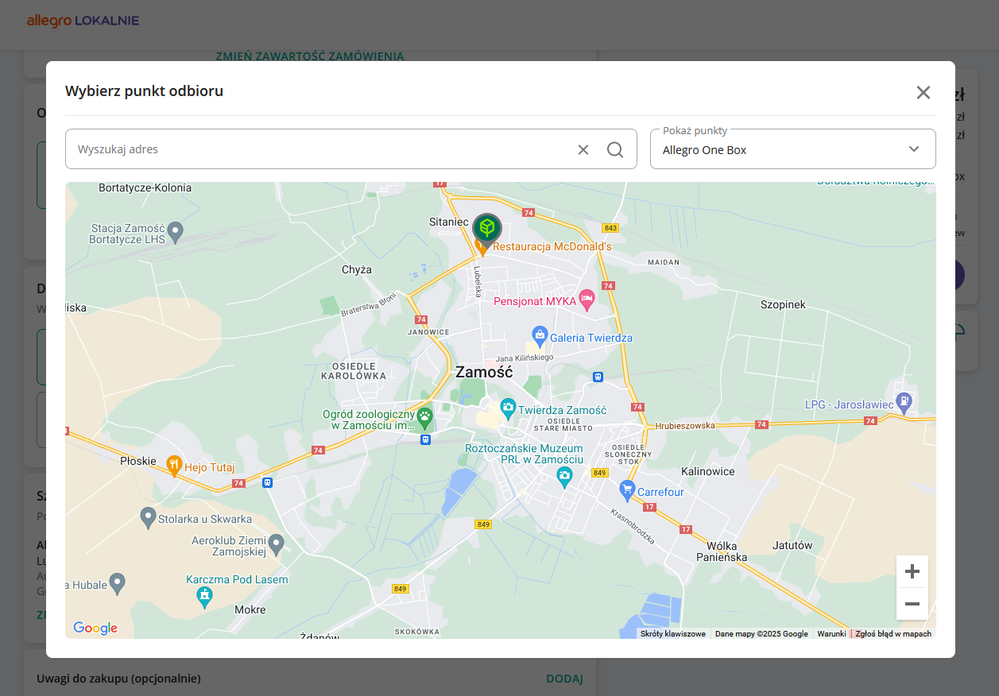Clear the address search field
Image resolution: width=999 pixels, height=696 pixels.
point(583,149)
